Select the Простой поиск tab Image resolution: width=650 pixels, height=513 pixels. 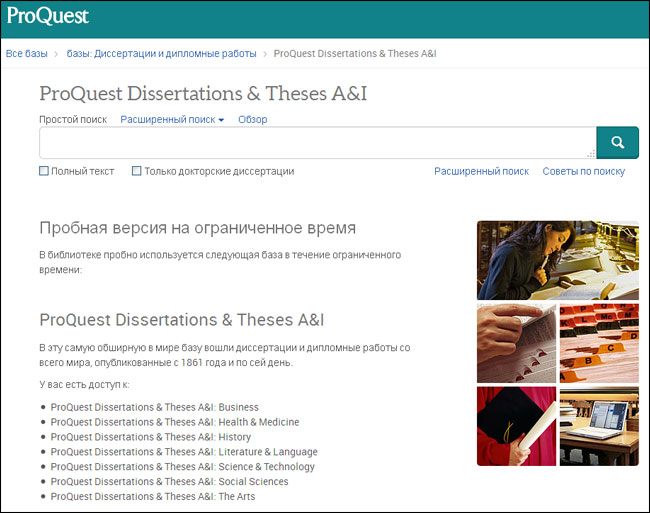73,120
